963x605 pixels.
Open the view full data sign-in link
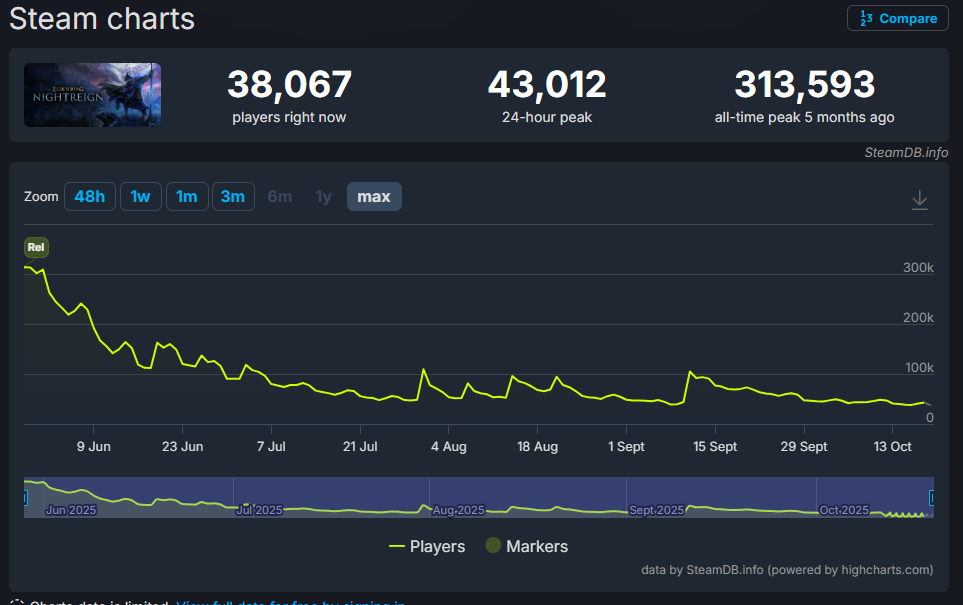(x=290, y=603)
